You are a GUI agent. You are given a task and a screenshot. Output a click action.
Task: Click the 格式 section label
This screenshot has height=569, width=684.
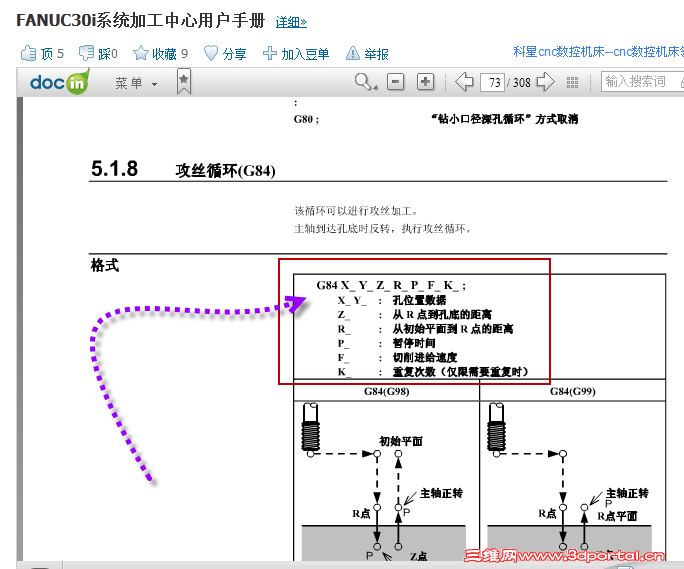105,265
